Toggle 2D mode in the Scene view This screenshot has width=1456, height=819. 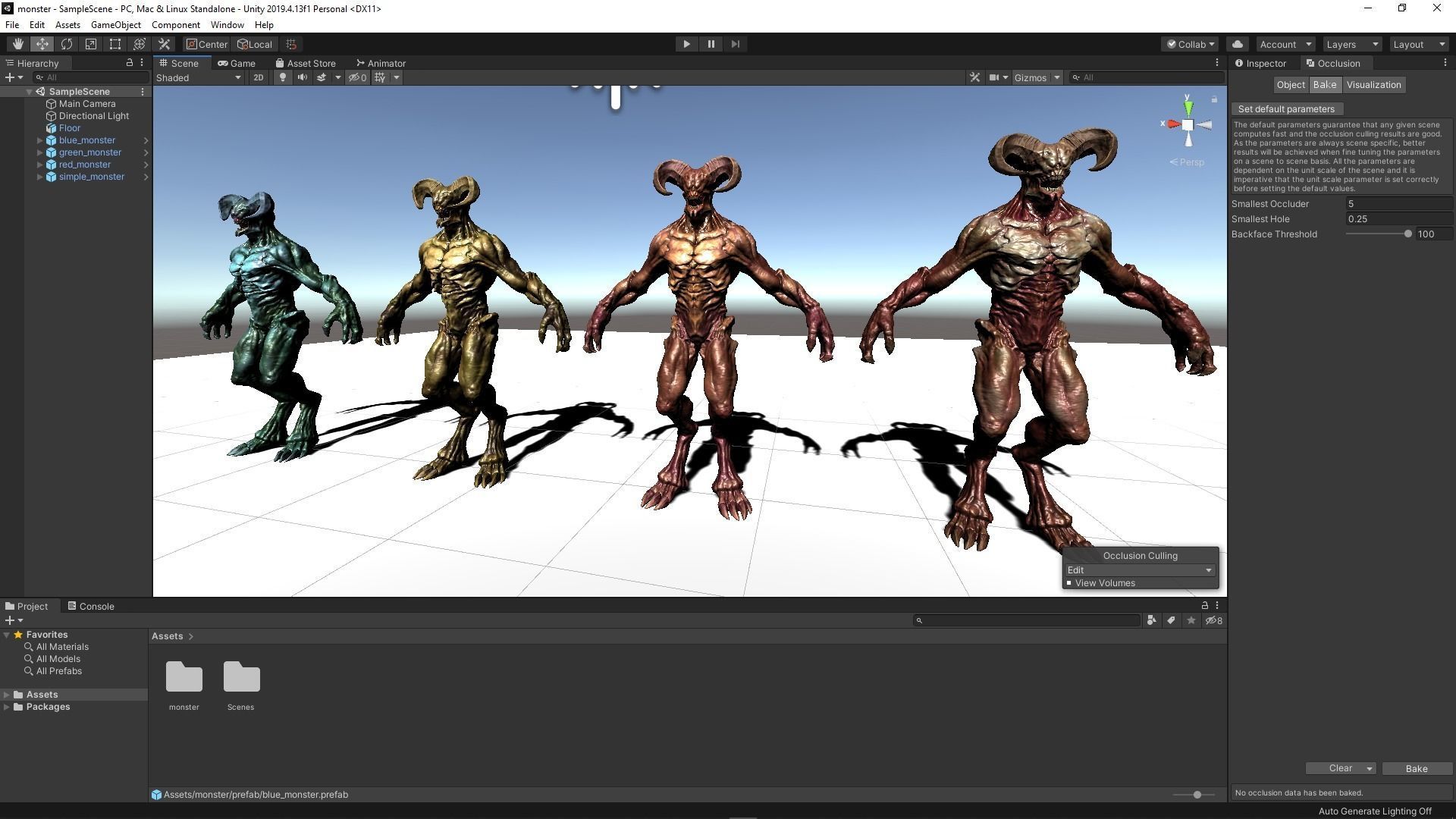coord(259,77)
